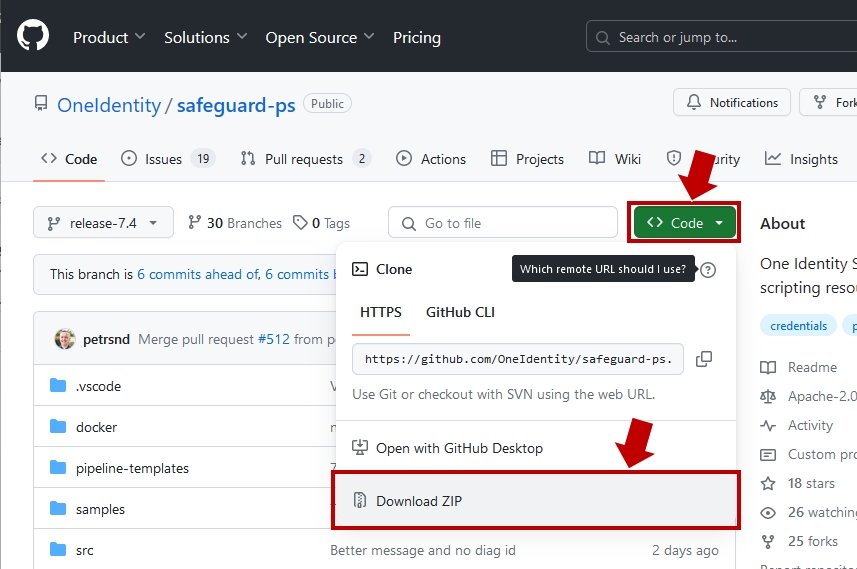Open the src folder
This screenshot has width=857, height=569.
84,550
